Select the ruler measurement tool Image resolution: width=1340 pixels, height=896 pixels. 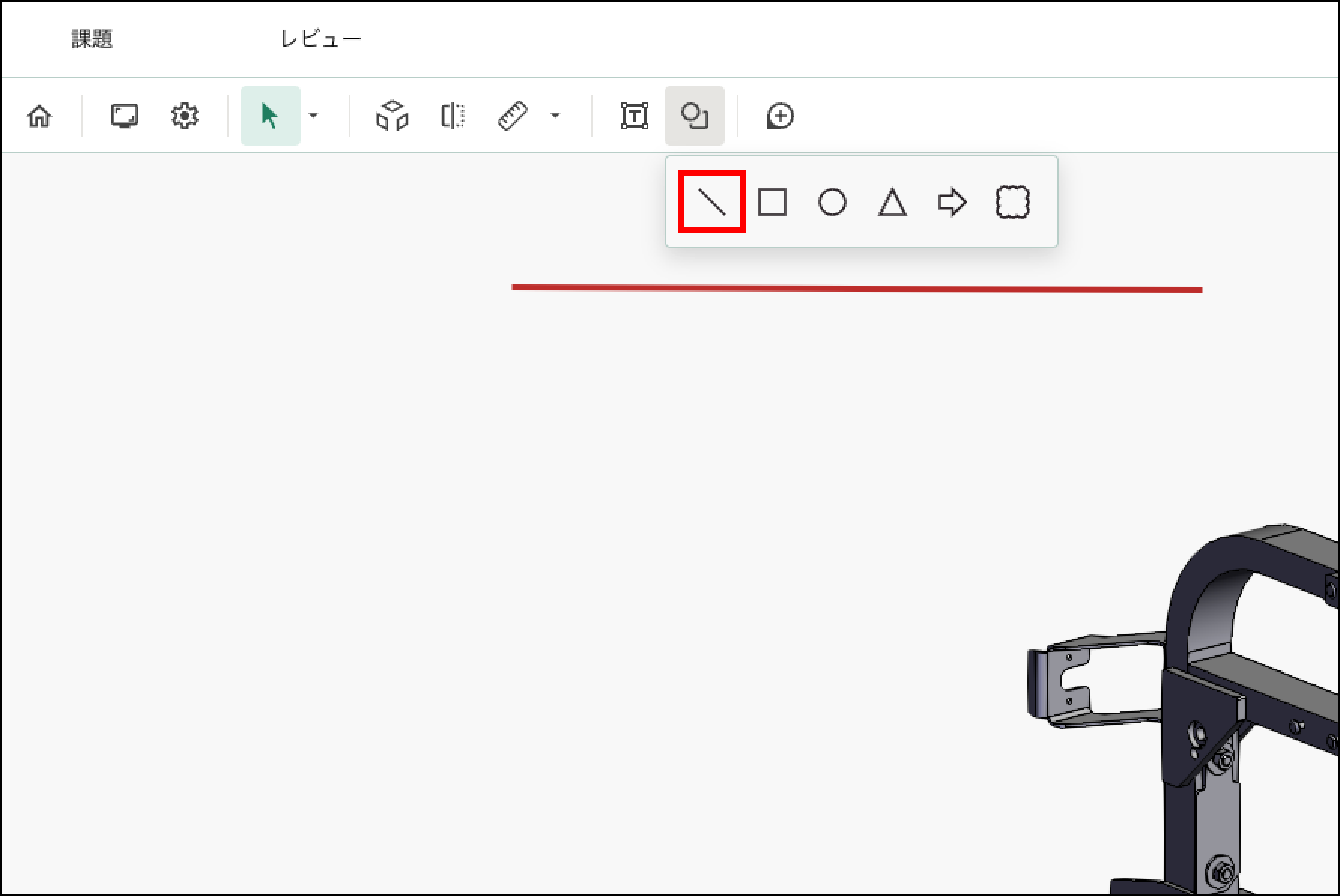(x=513, y=117)
